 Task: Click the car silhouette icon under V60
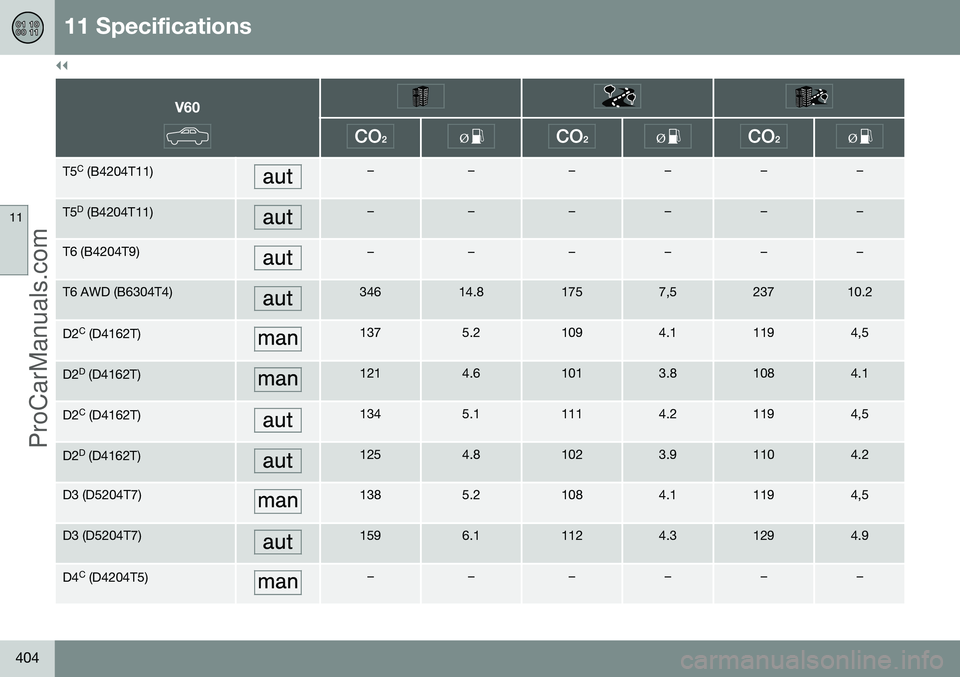coord(187,136)
